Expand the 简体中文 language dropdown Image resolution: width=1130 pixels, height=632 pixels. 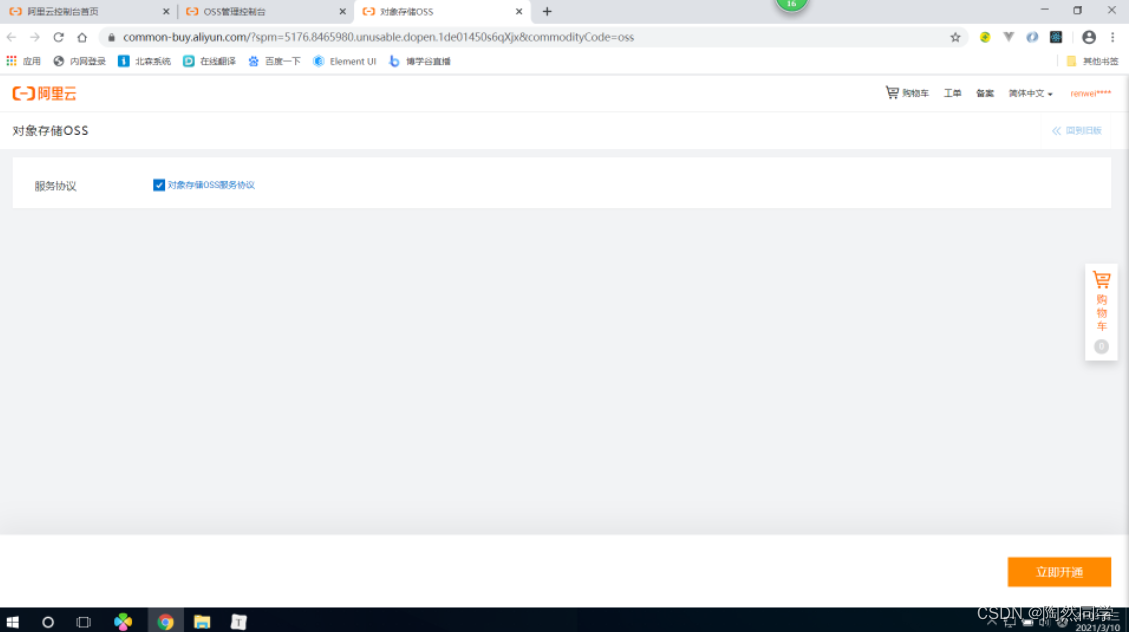pos(1030,93)
